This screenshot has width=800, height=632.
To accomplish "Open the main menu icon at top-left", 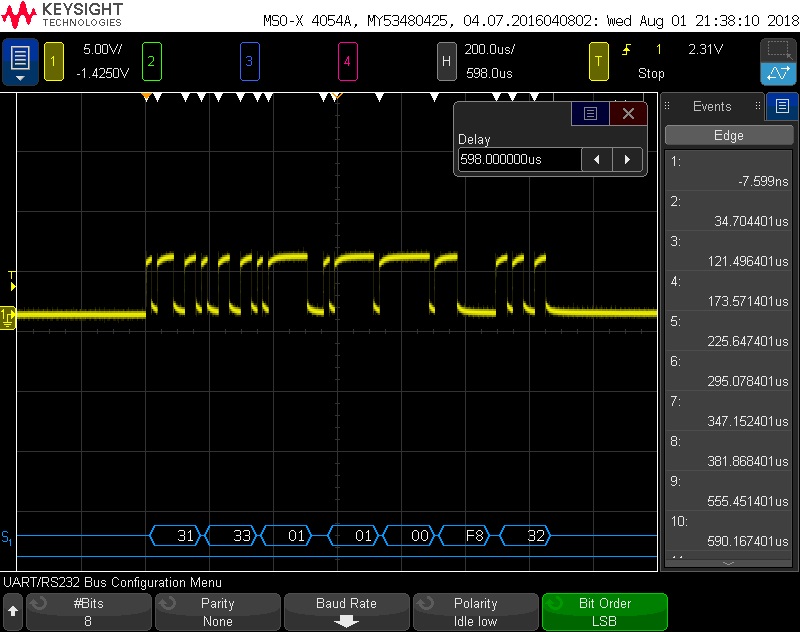I will tap(20, 61).
